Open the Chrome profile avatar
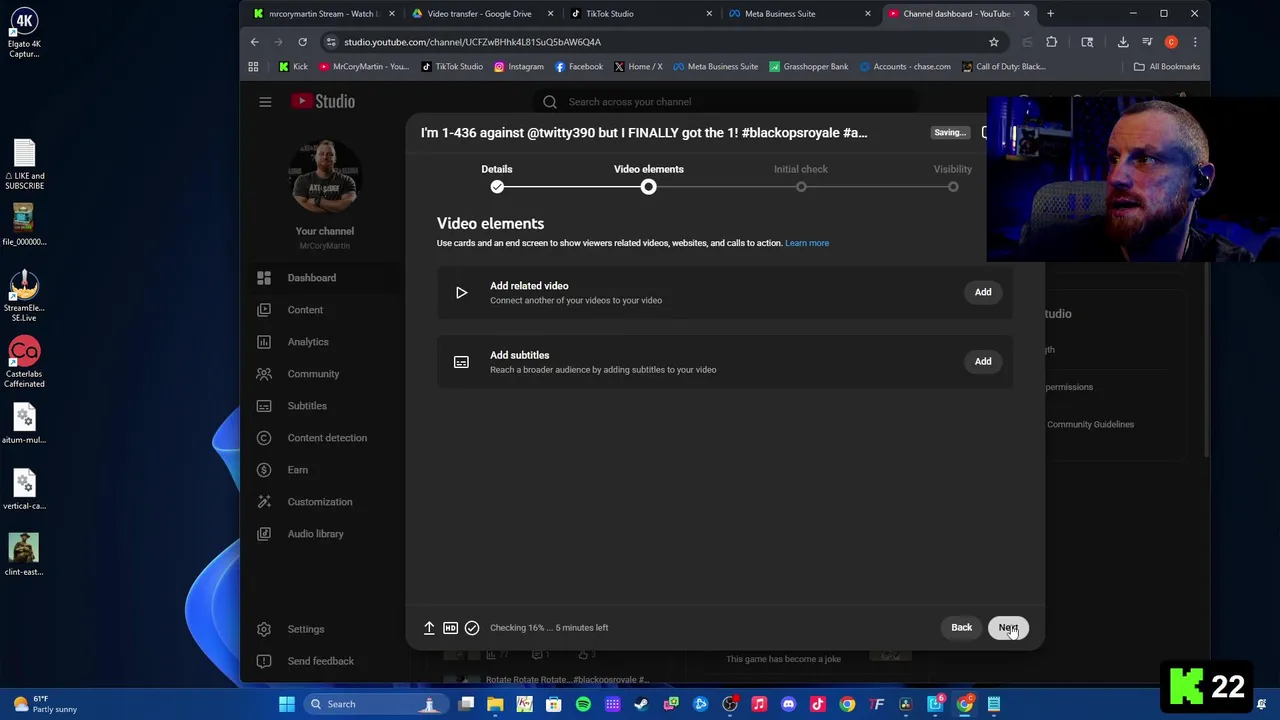This screenshot has height=720, width=1280. coord(1171,42)
